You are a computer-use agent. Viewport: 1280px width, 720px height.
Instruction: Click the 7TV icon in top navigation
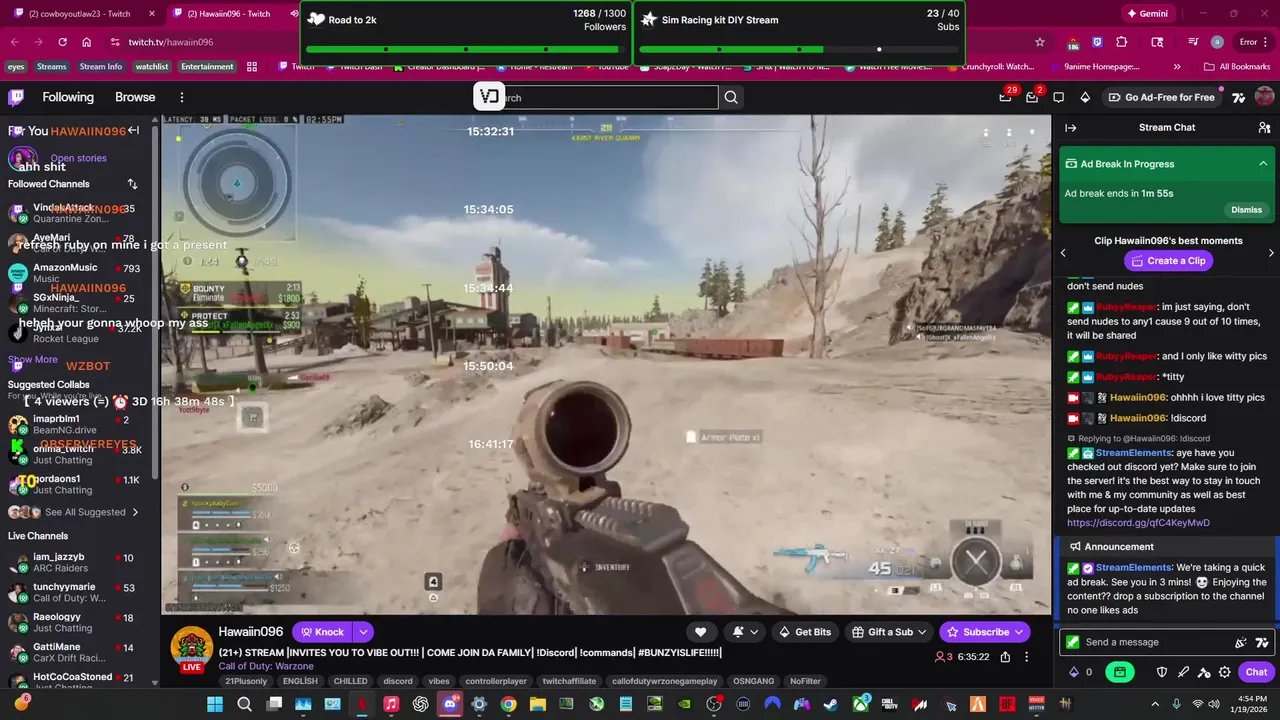(x=1238, y=97)
